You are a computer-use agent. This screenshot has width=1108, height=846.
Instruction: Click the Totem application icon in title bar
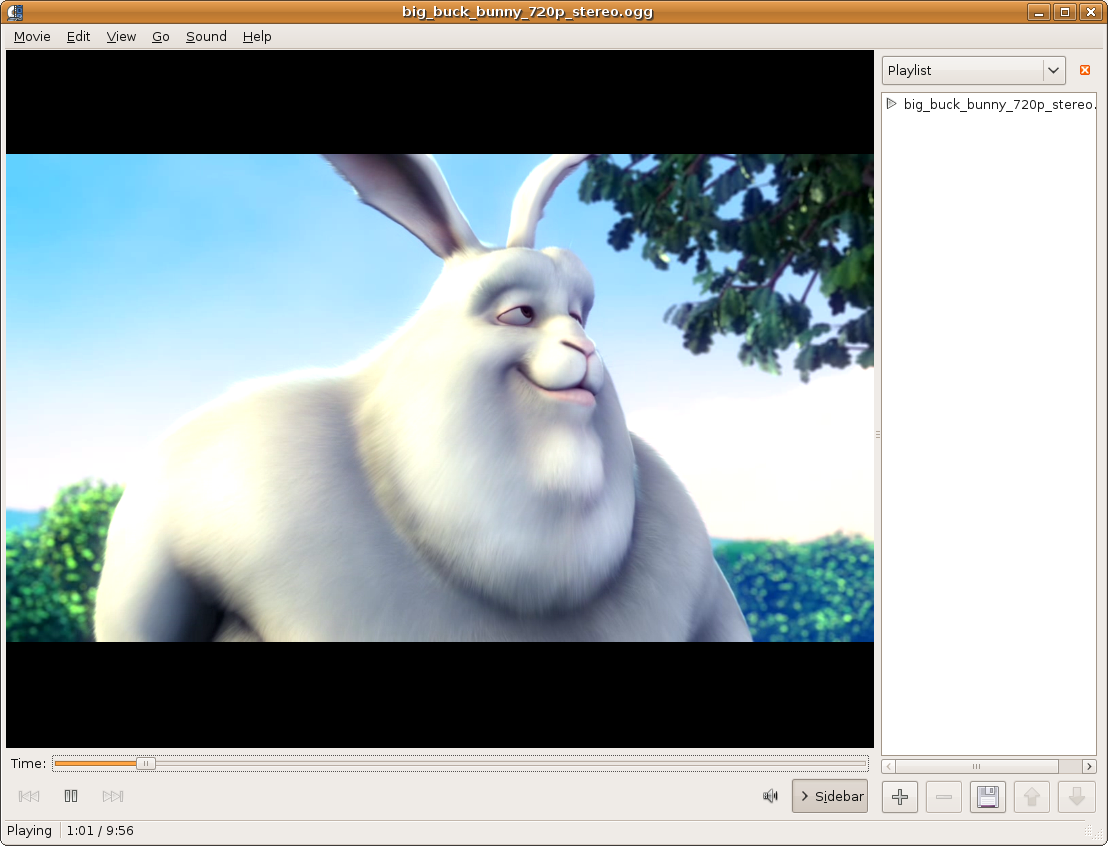tap(14, 12)
